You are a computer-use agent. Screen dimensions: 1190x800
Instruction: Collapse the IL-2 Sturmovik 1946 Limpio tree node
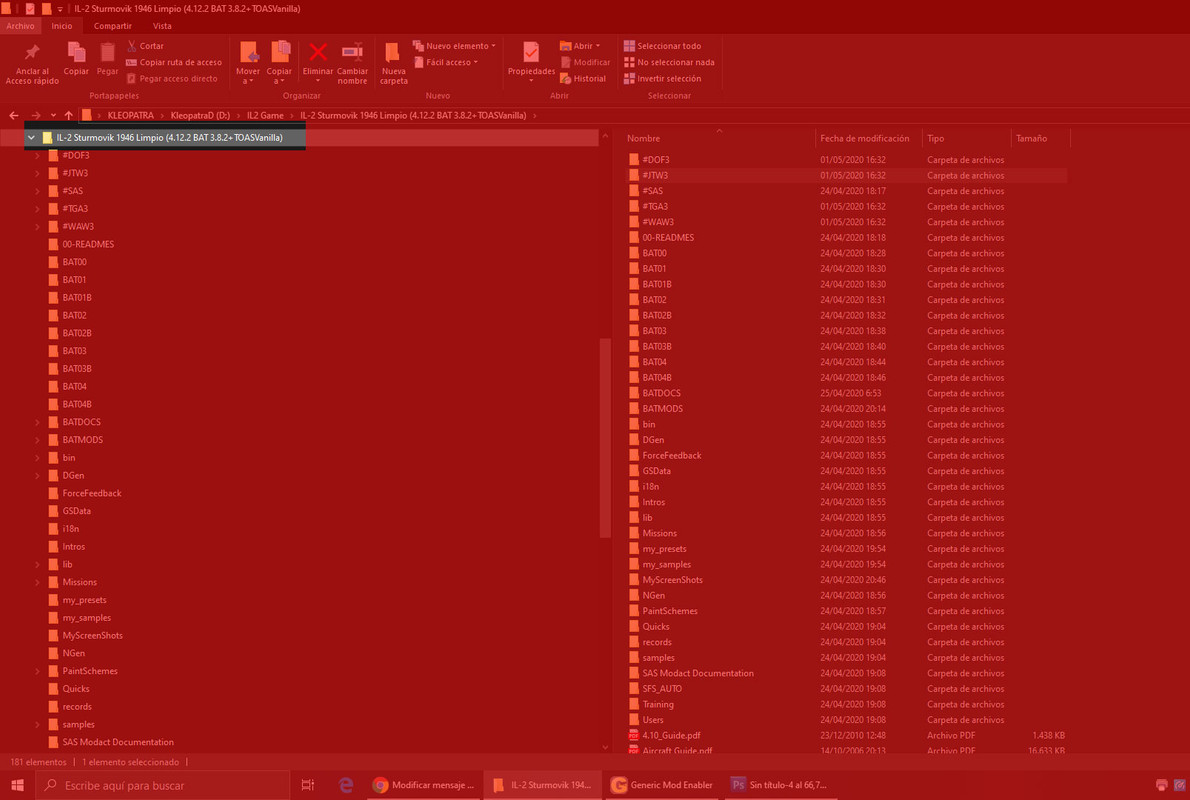(x=31, y=137)
